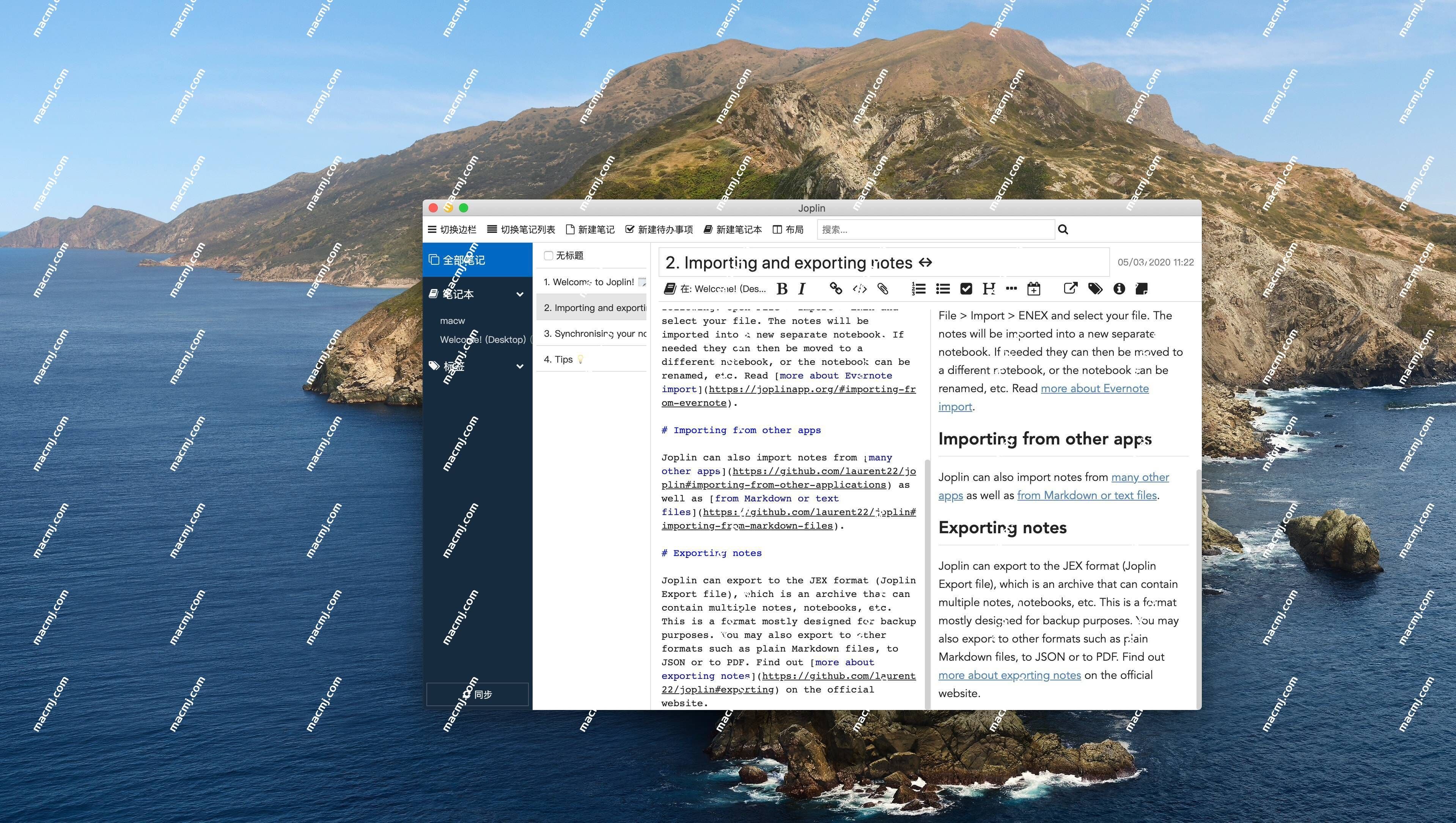This screenshot has height=823, width=1456.
Task: Open the many other apps link in preview
Action: point(1140,477)
